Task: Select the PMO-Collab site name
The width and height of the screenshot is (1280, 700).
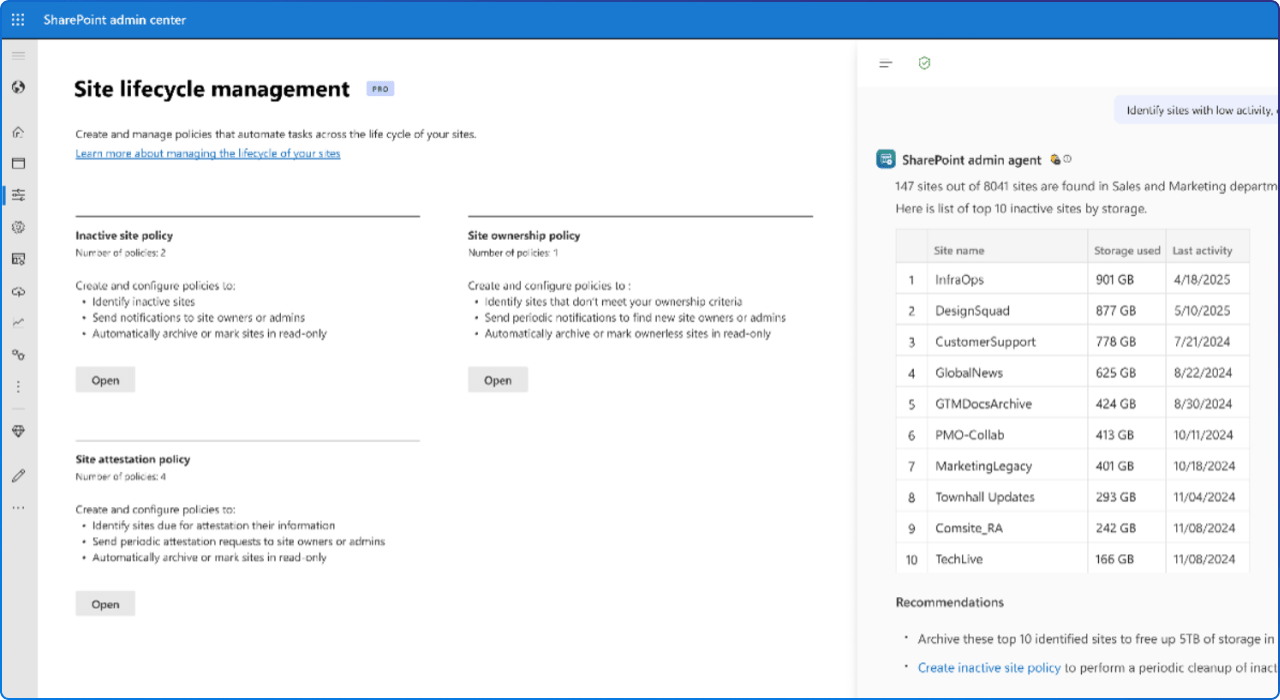Action: [970, 435]
